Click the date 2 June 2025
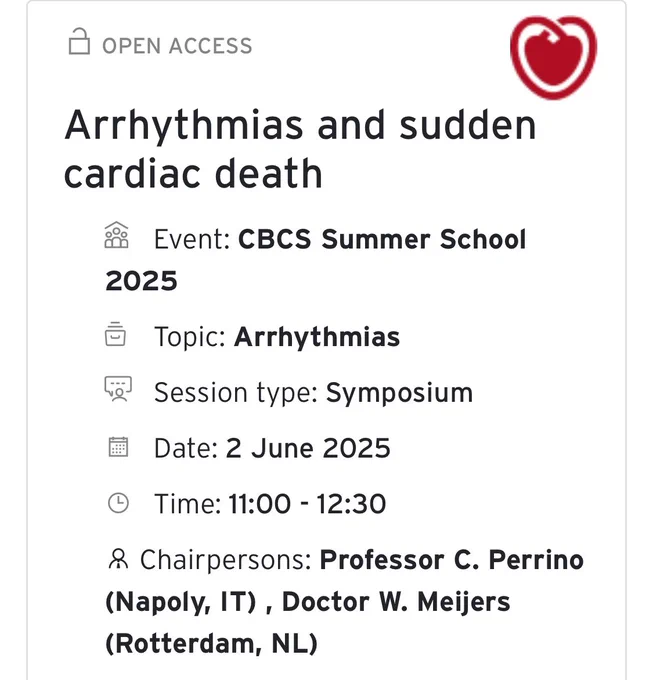This screenshot has width=653, height=680. (x=308, y=448)
